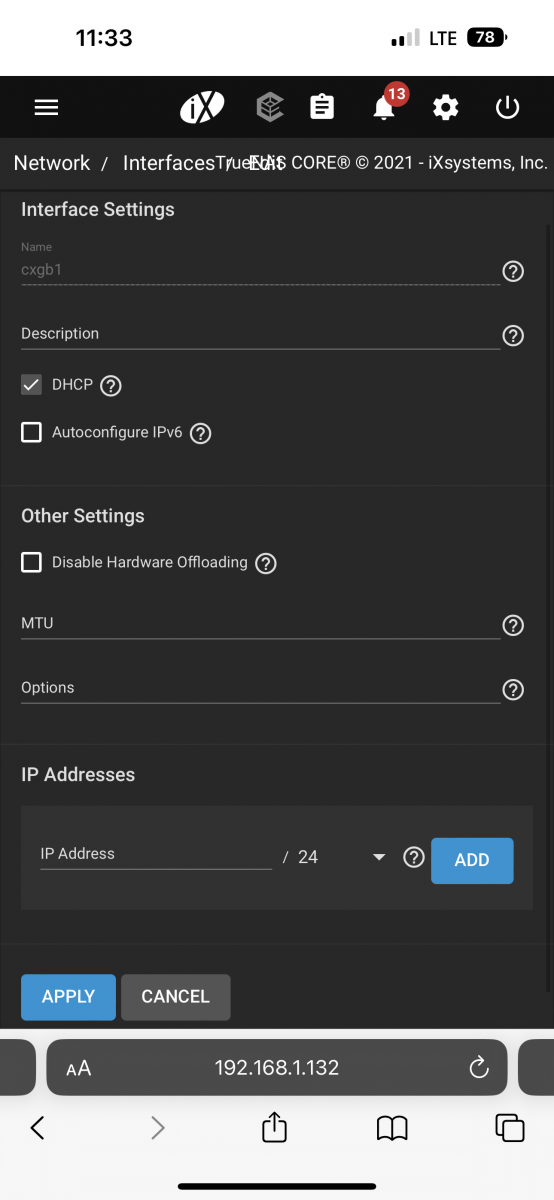Click the CANCEL button
The height and width of the screenshot is (1200, 554).
click(x=176, y=997)
